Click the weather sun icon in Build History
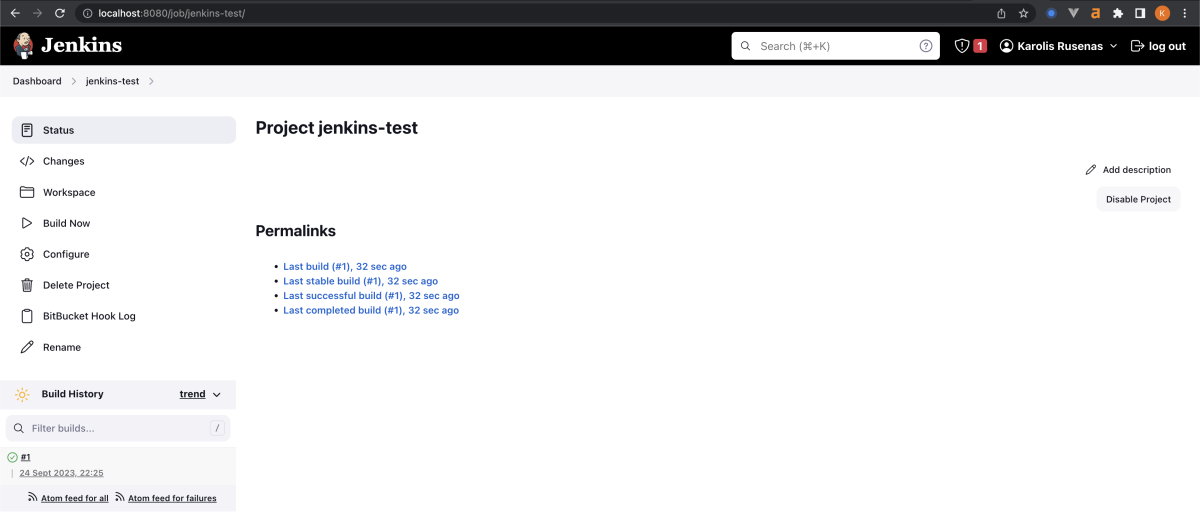The height and width of the screenshot is (514, 1200). (x=22, y=394)
